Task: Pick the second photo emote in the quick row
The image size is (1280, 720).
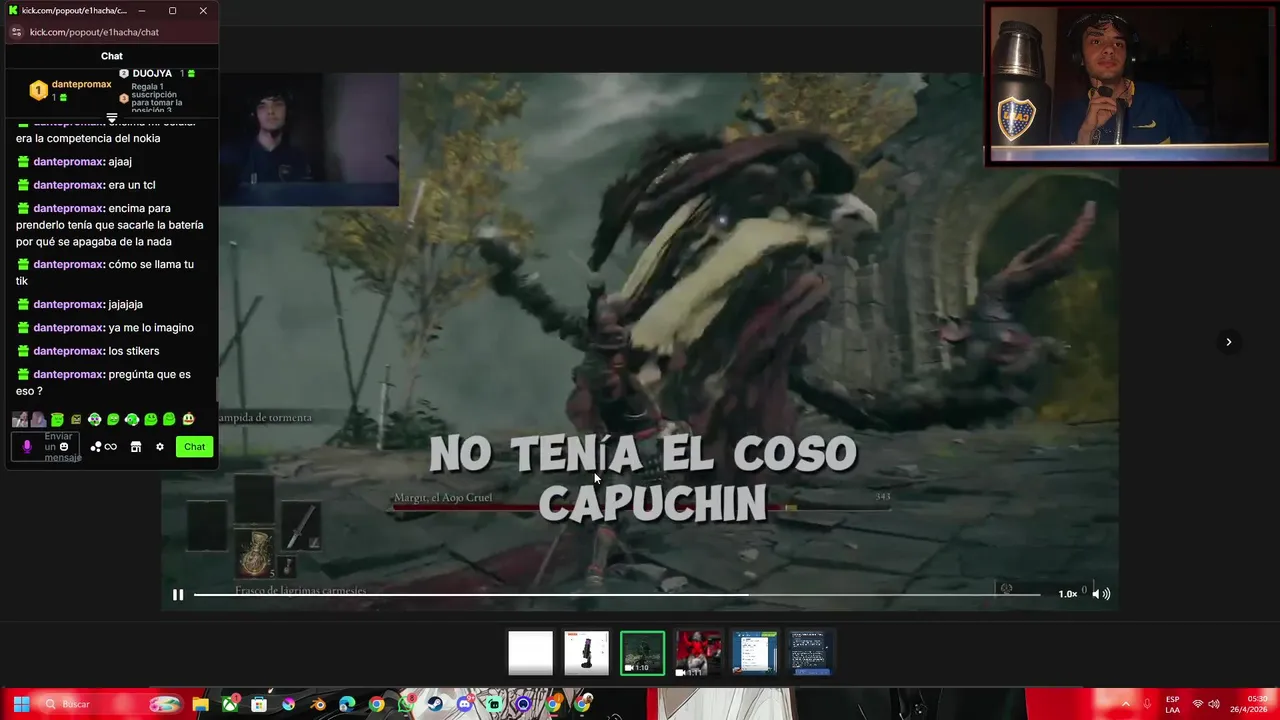Action: [39, 420]
